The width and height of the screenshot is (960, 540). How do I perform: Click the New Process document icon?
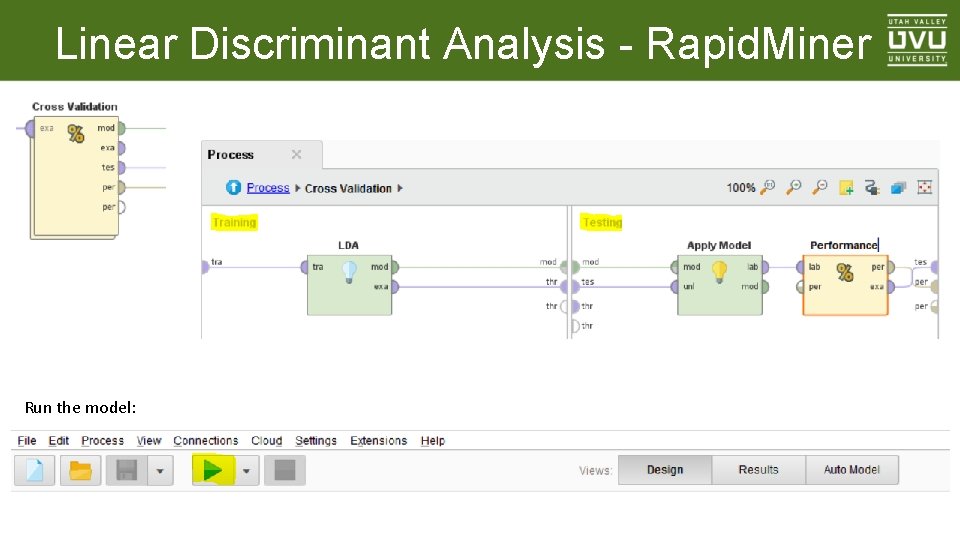click(35, 470)
